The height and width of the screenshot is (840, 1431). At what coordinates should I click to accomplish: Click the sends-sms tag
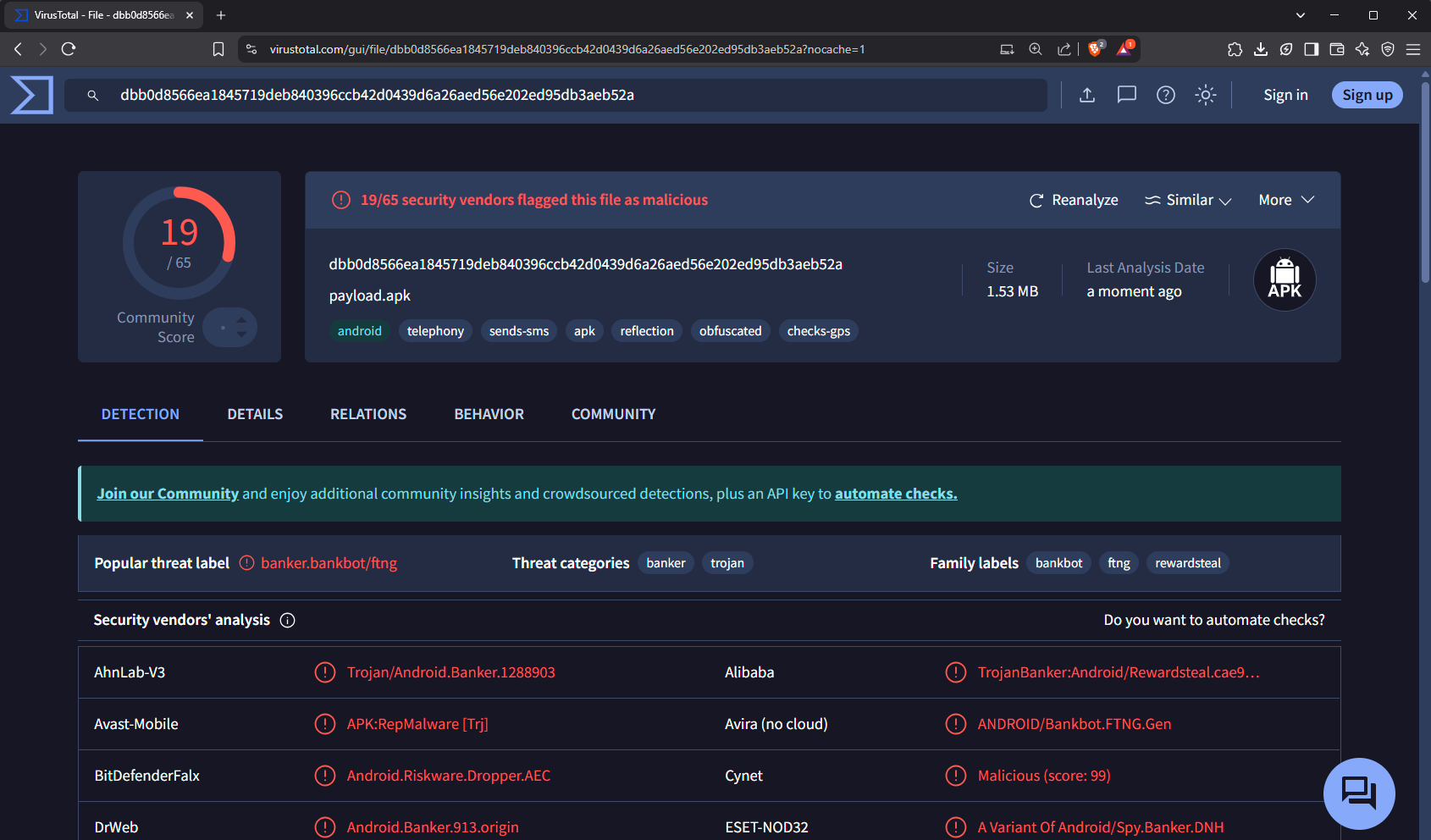(x=519, y=331)
